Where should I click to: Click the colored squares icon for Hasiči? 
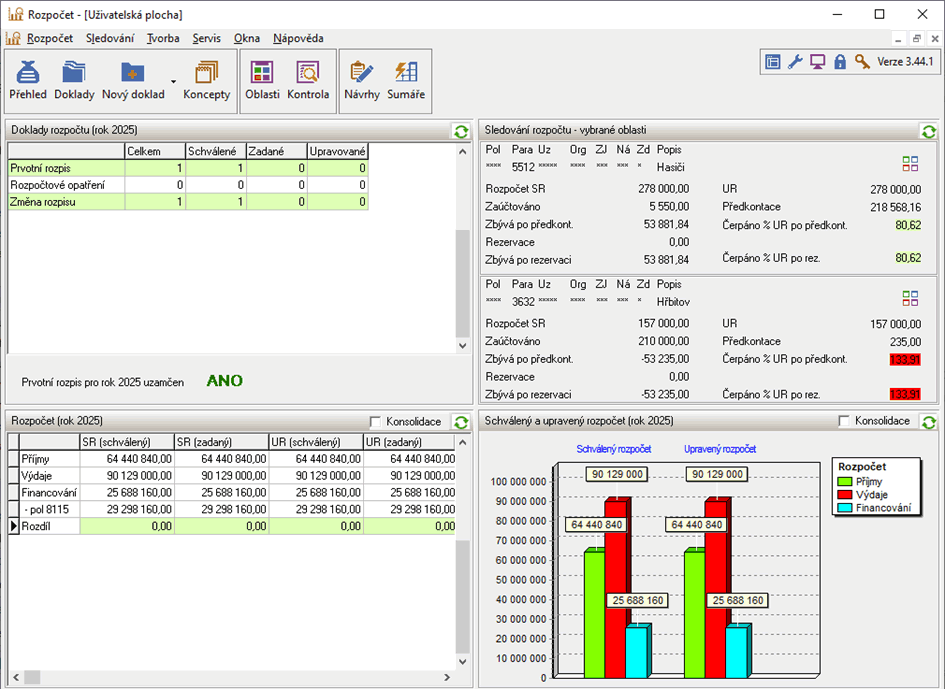point(909,164)
